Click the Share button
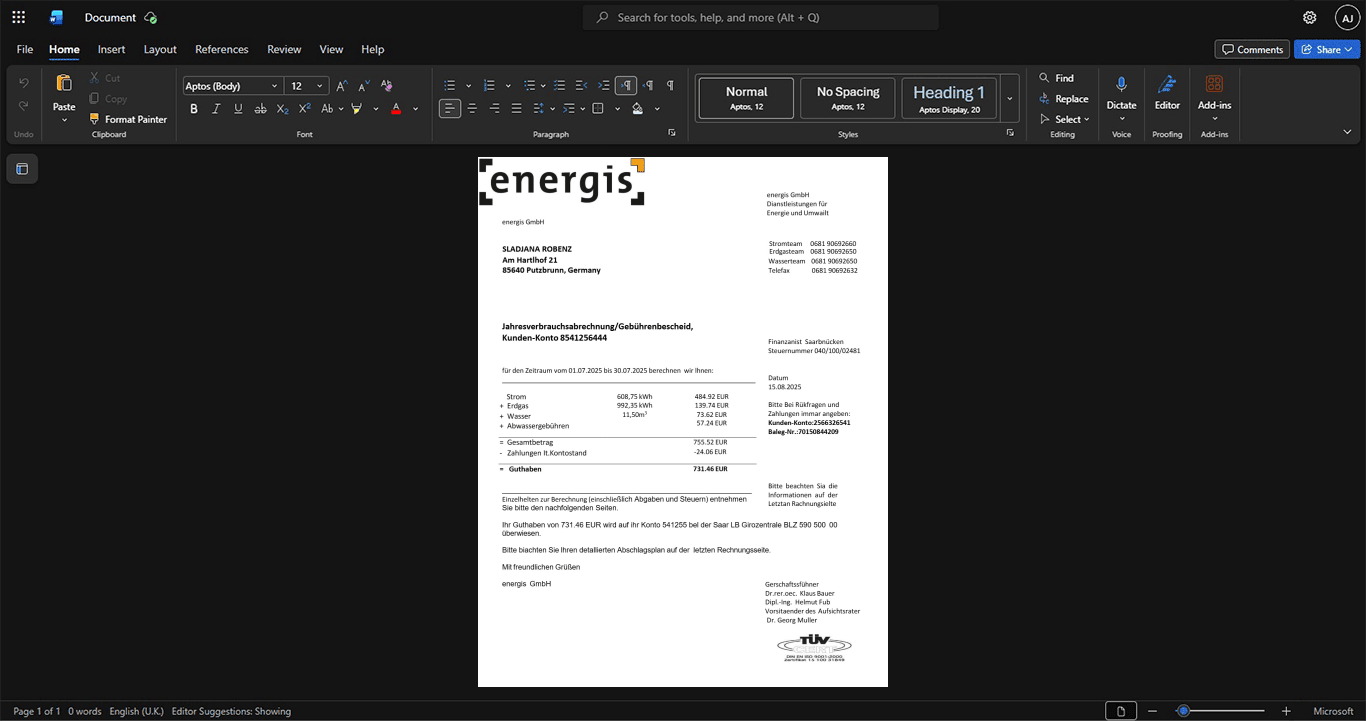The image size is (1366, 721). click(x=1327, y=49)
